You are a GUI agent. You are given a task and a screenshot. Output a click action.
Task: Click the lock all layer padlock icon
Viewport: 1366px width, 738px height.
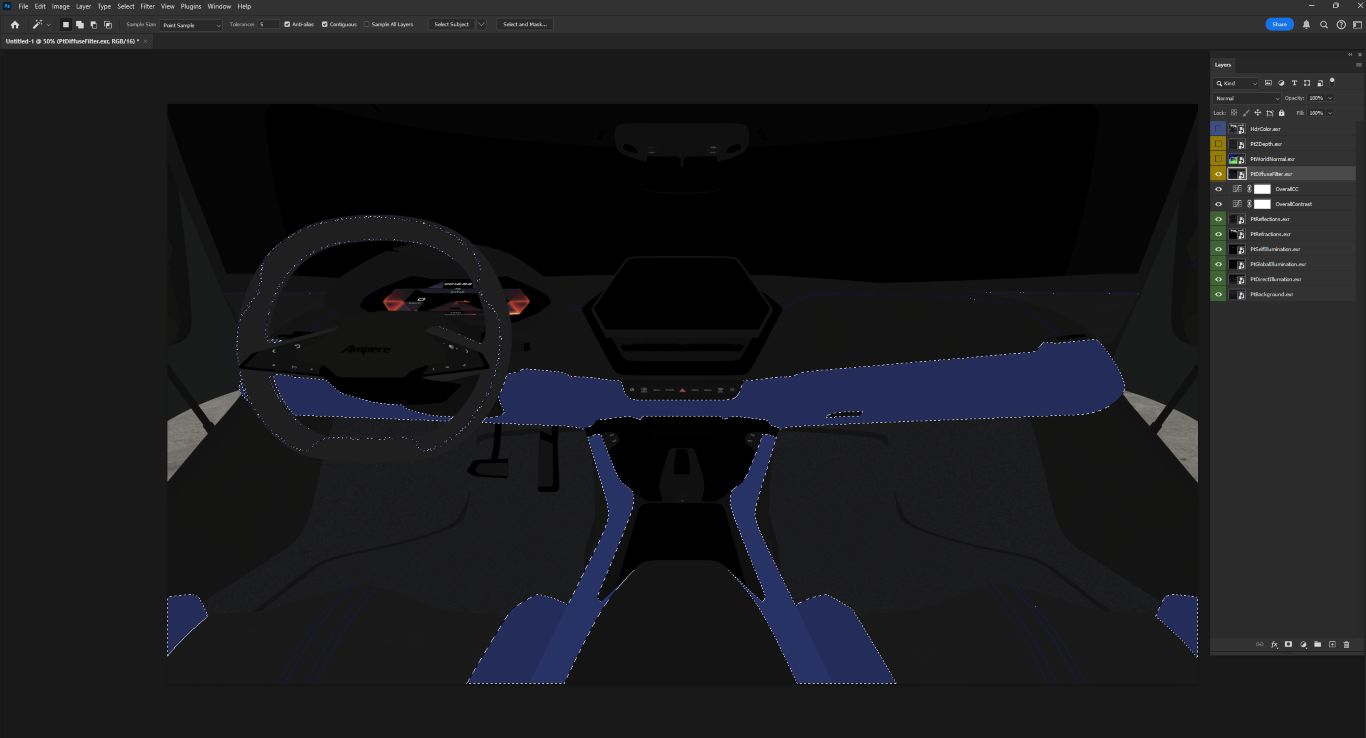click(x=1282, y=113)
